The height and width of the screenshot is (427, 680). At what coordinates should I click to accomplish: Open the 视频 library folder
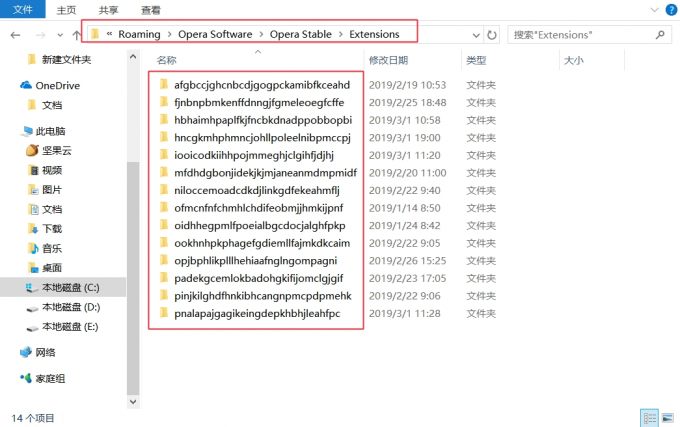pos(45,170)
